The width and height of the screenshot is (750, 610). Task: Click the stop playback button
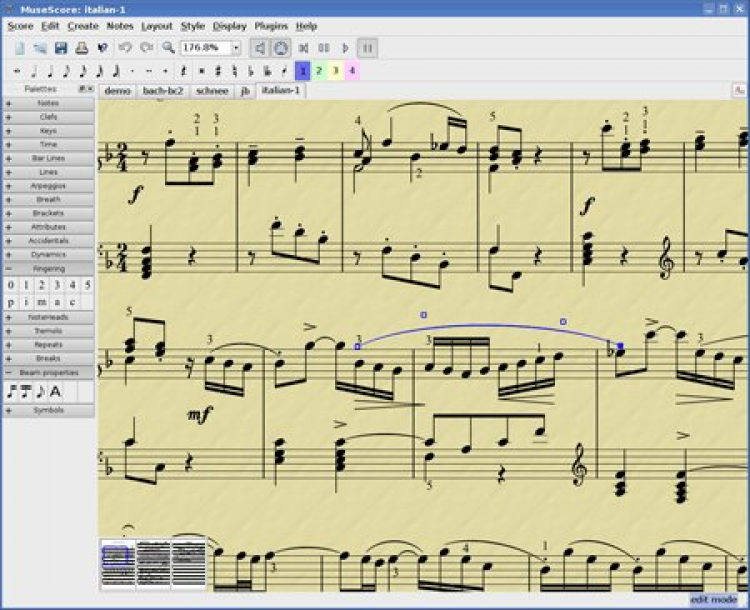pos(324,48)
